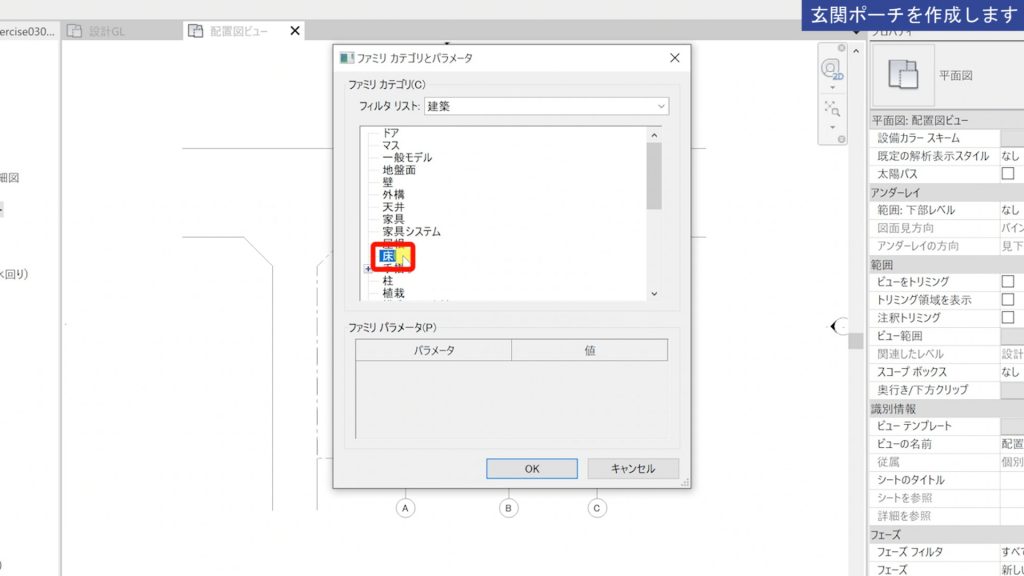The width and height of the screenshot is (1024, 576).
Task: Open the zoom tool dropdown arrow
Action: pos(832,128)
